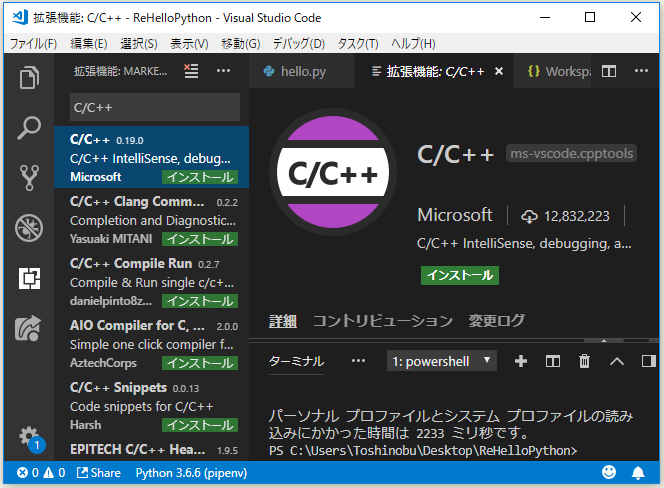Click the warnings count in status bar
The width and height of the screenshot is (664, 488).
54,473
